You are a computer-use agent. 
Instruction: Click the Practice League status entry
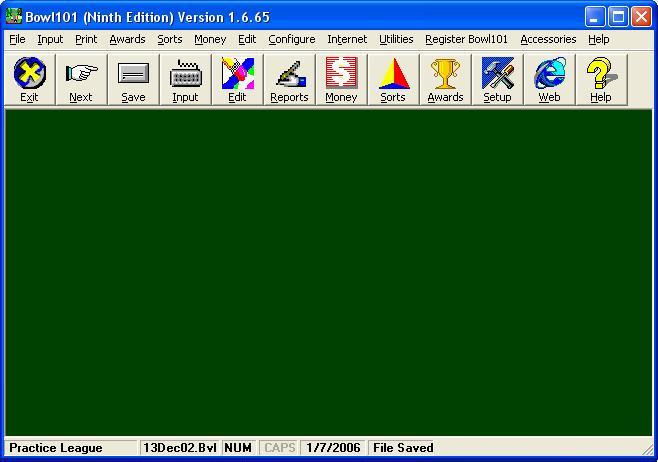click(x=70, y=448)
